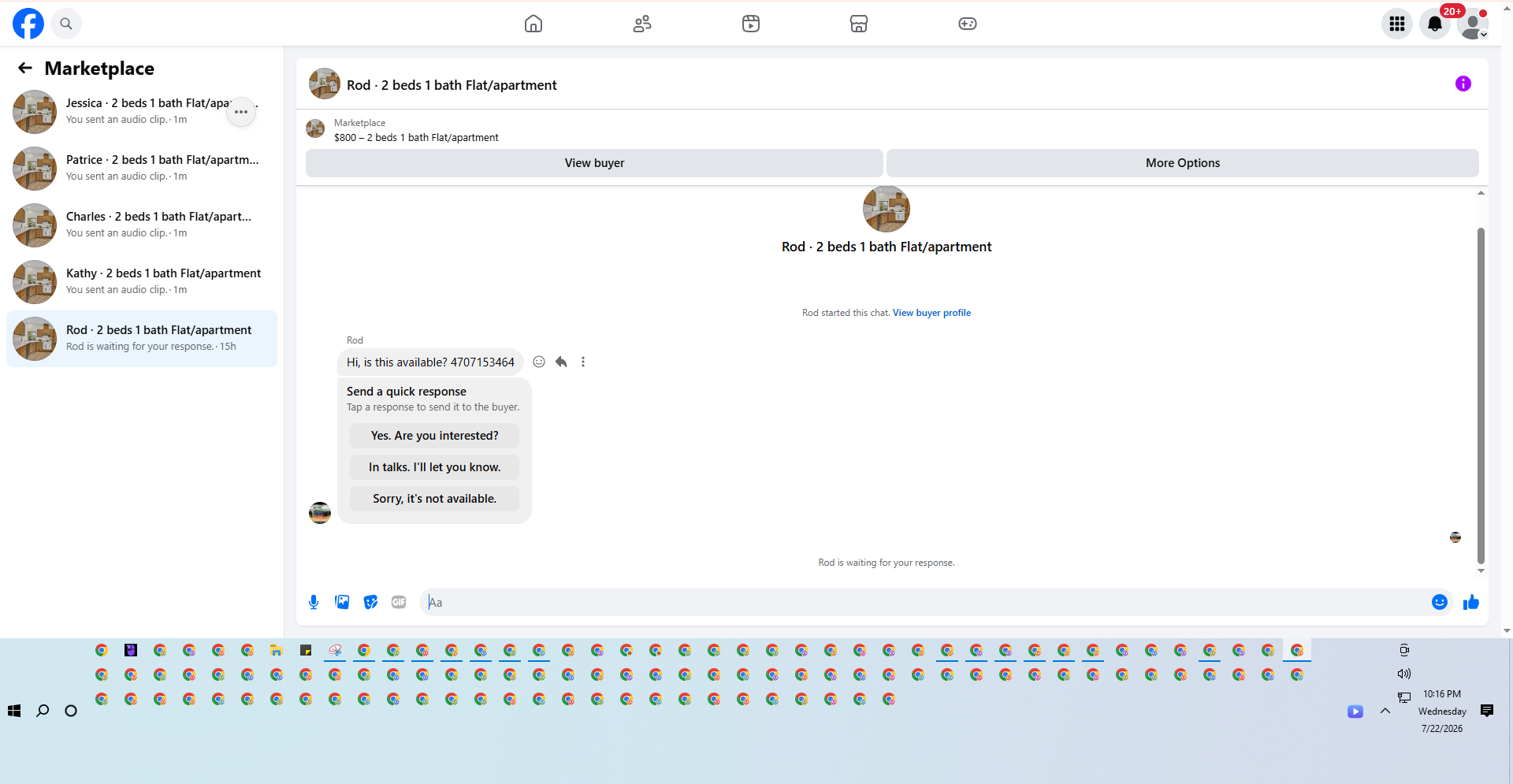Viewport: 1513px width, 784px height.
Task: React to Rod's message with emoji icon
Action: 539,362
